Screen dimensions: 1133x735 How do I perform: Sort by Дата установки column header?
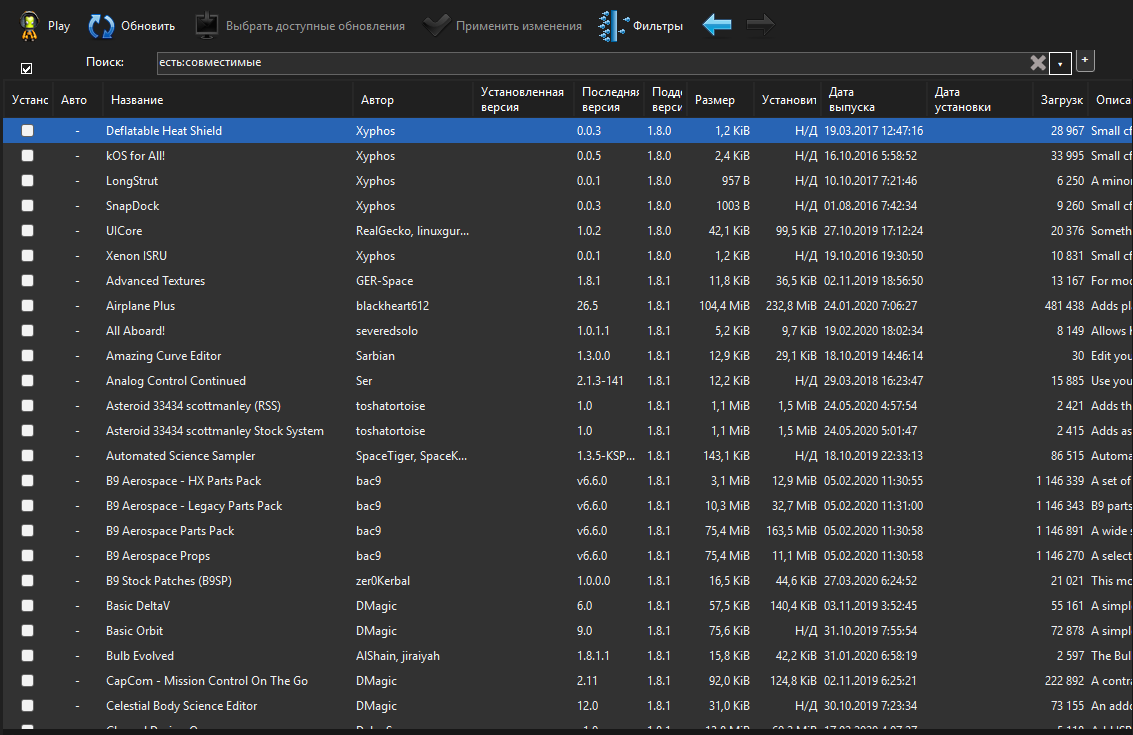pos(979,100)
